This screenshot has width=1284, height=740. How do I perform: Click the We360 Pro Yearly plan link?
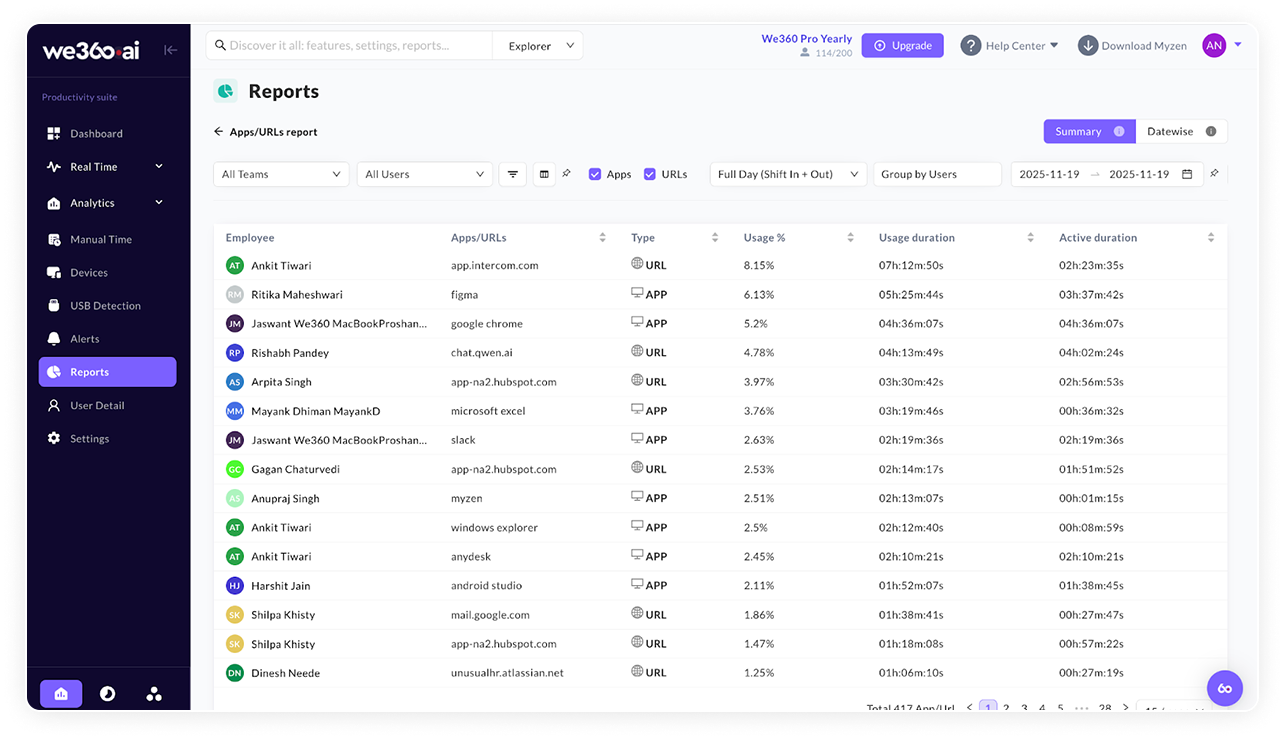tap(807, 39)
